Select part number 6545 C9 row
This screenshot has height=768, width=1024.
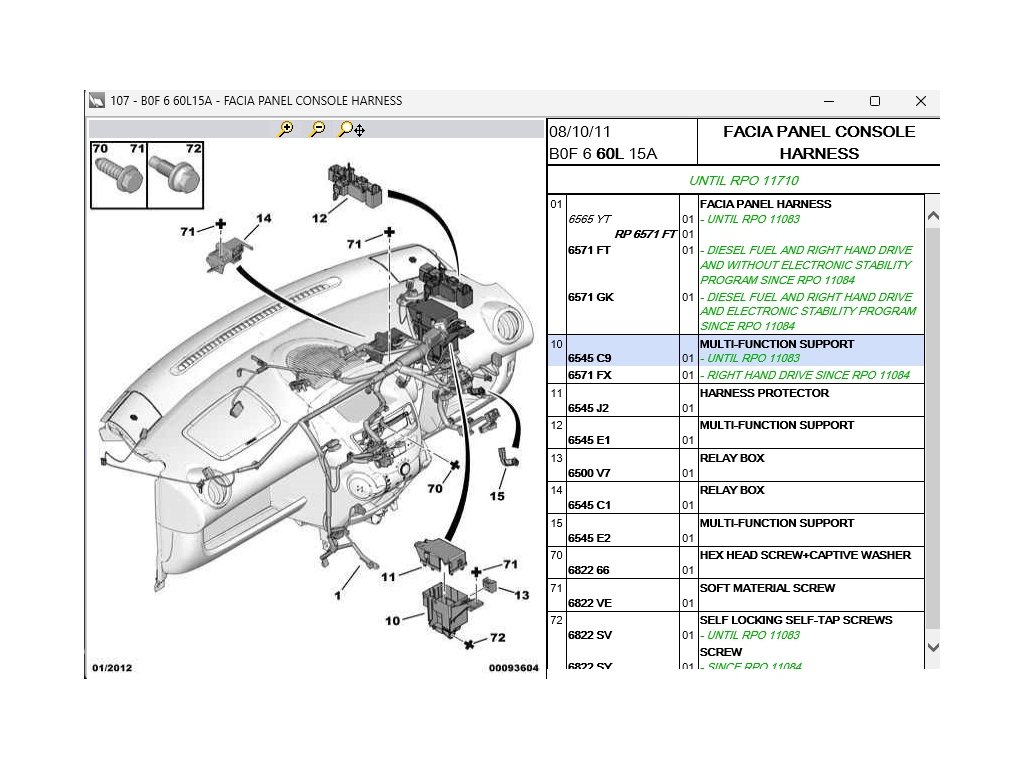tap(589, 358)
